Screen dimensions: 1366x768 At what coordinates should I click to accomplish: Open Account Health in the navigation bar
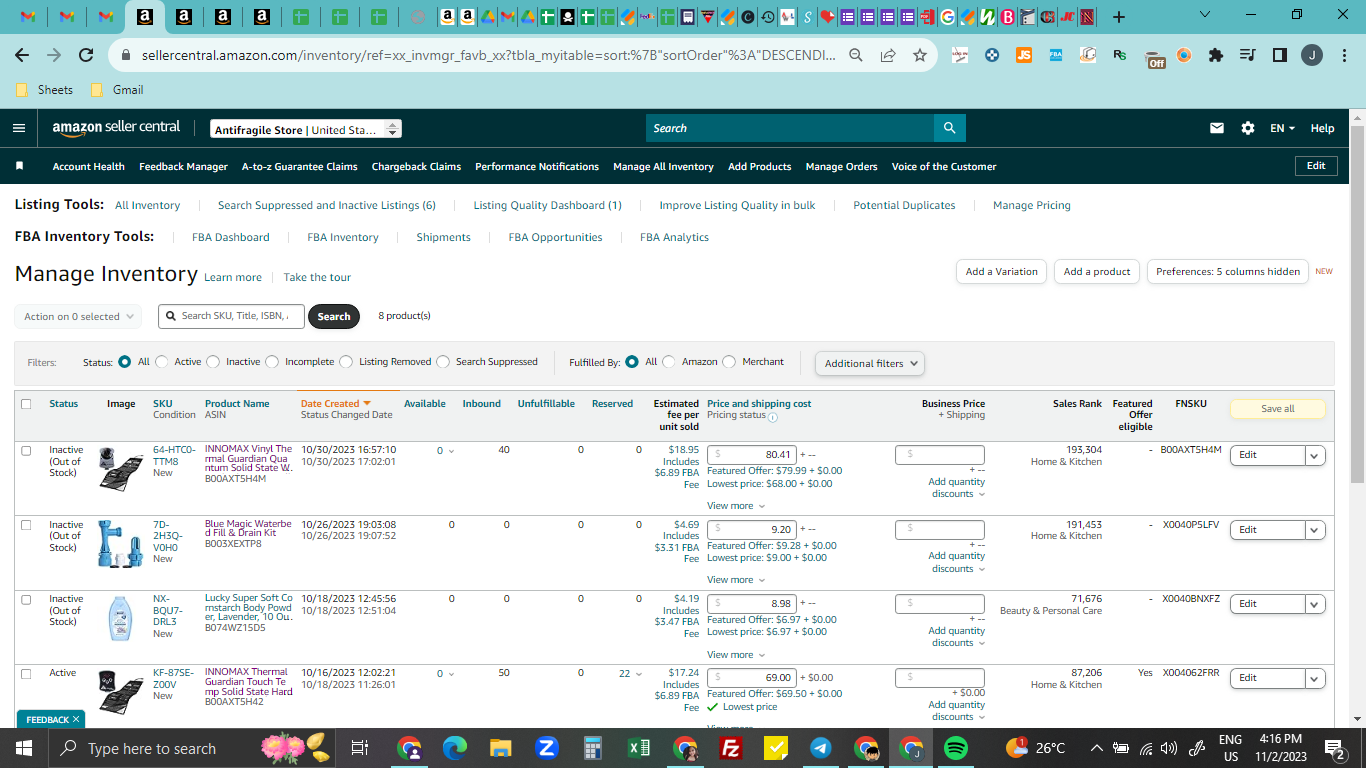pyautogui.click(x=89, y=166)
